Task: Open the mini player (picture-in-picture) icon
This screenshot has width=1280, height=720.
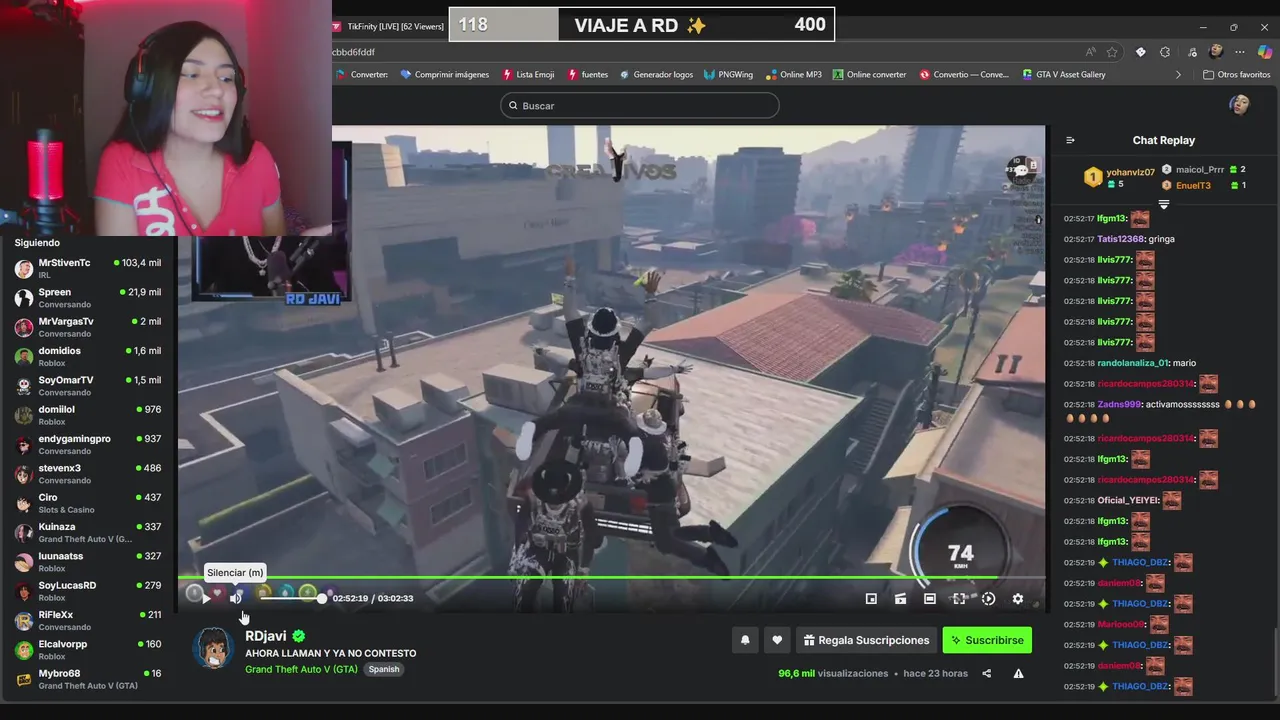Action: pos(871,598)
